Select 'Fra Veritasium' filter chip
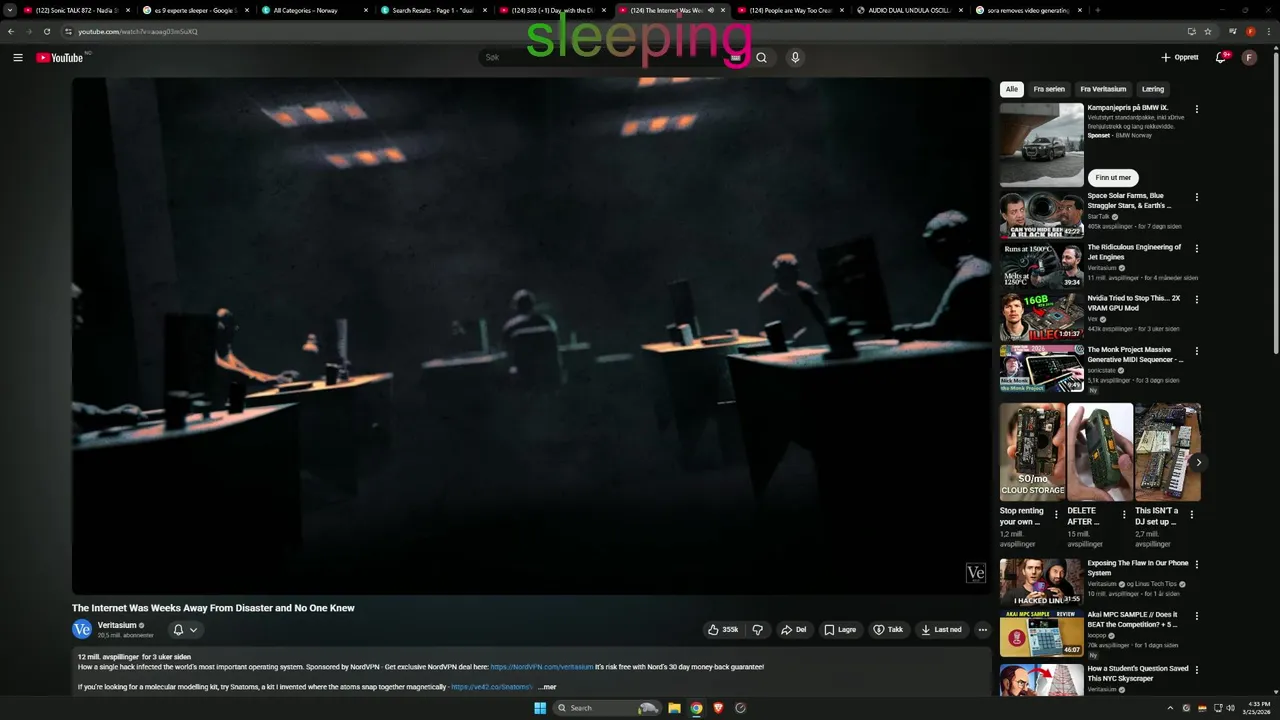 1103,89
